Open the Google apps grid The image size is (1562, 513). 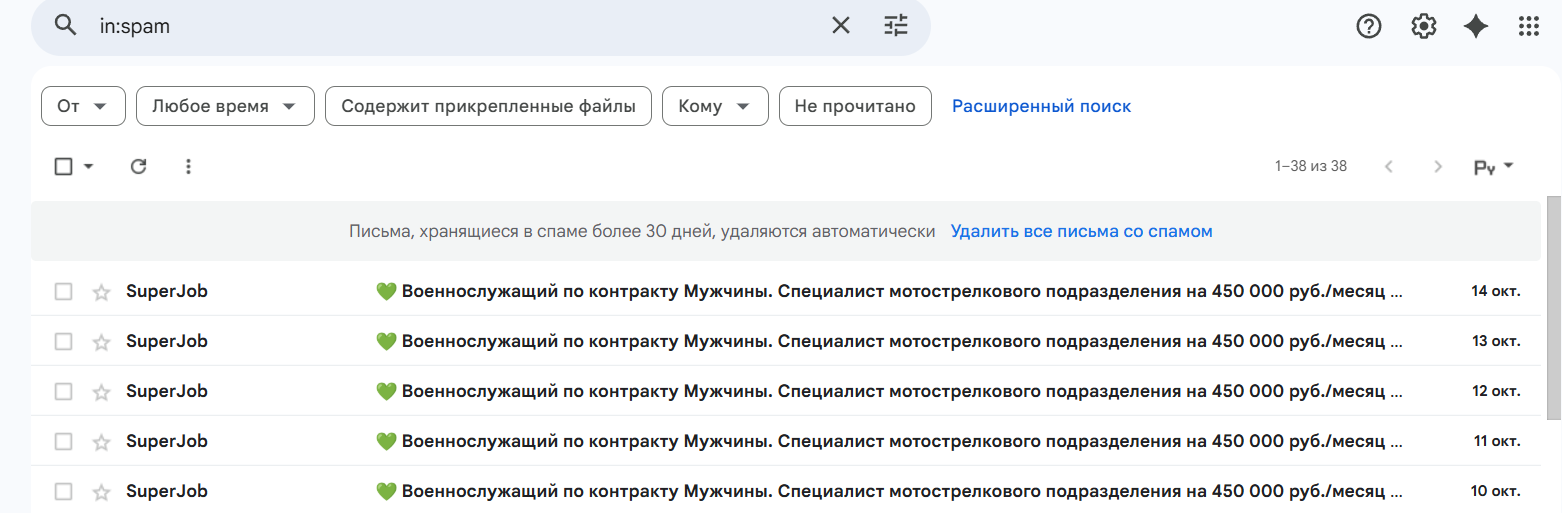1529,27
